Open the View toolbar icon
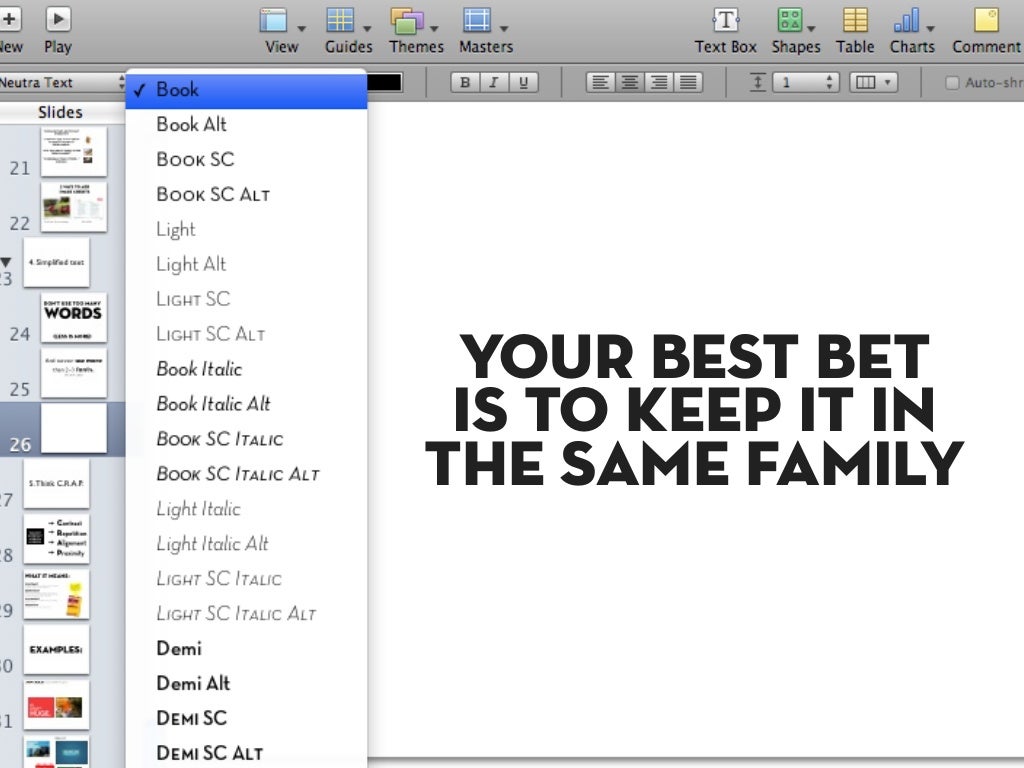 pos(273,21)
